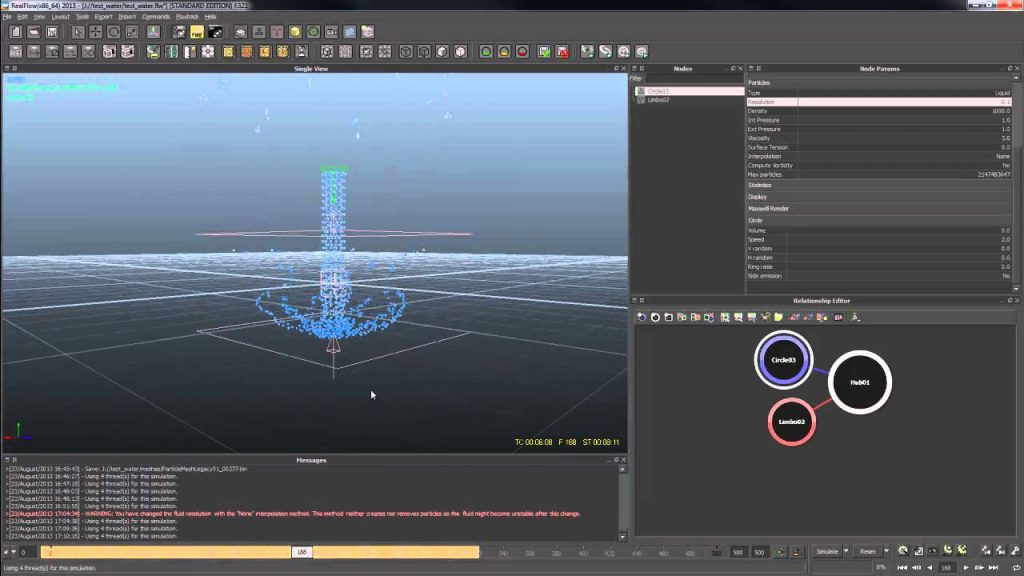The image size is (1024, 576).
Task: Click the scissors icon in Relationship Editor toolbar
Action: point(765,317)
